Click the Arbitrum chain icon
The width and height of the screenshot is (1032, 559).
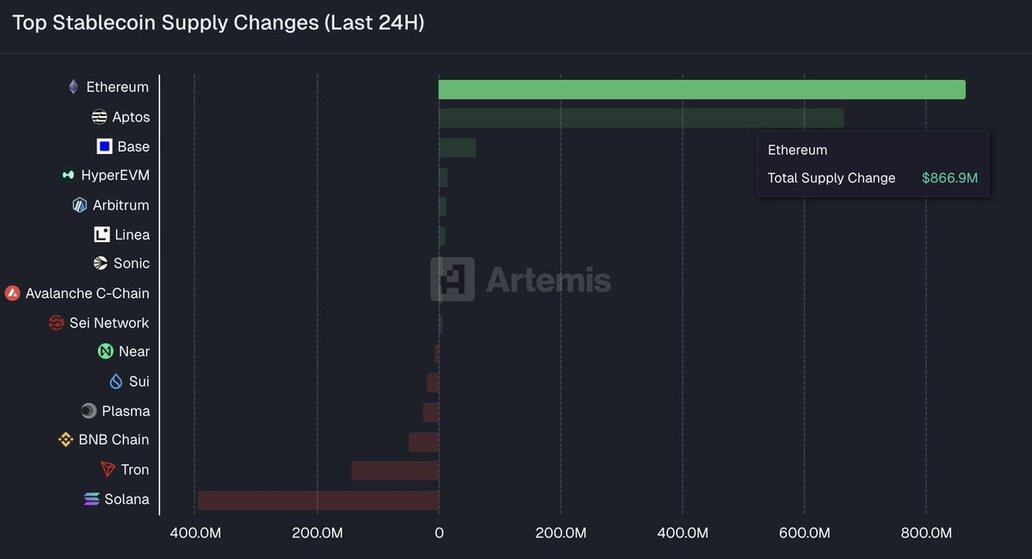80,205
